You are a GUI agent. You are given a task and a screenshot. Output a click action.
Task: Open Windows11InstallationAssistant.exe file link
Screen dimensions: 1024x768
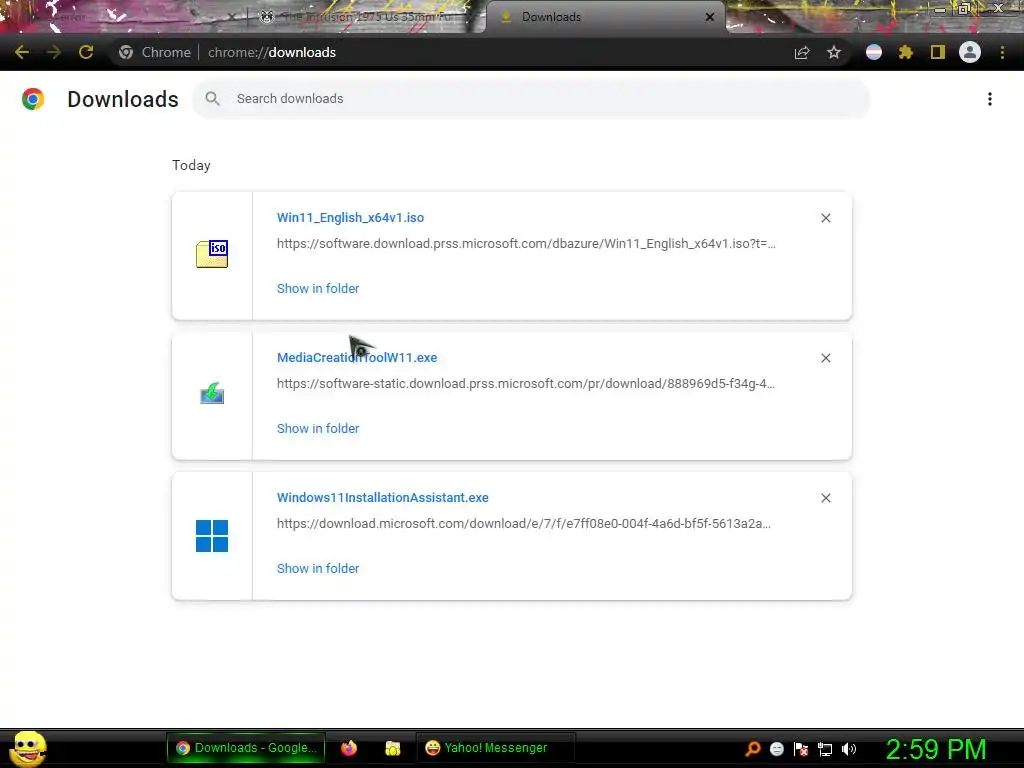click(383, 498)
